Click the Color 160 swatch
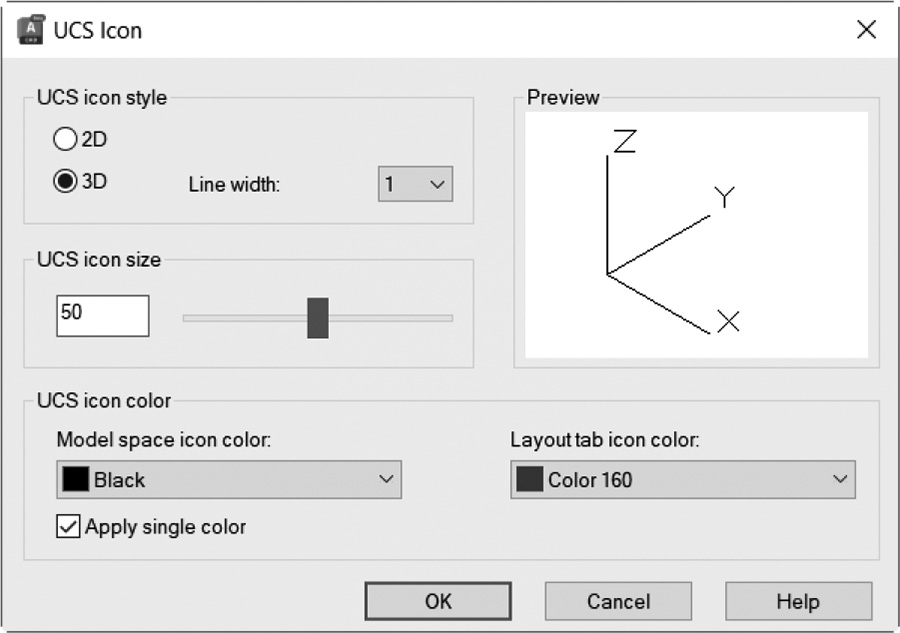This screenshot has width=900, height=633. [x=529, y=479]
